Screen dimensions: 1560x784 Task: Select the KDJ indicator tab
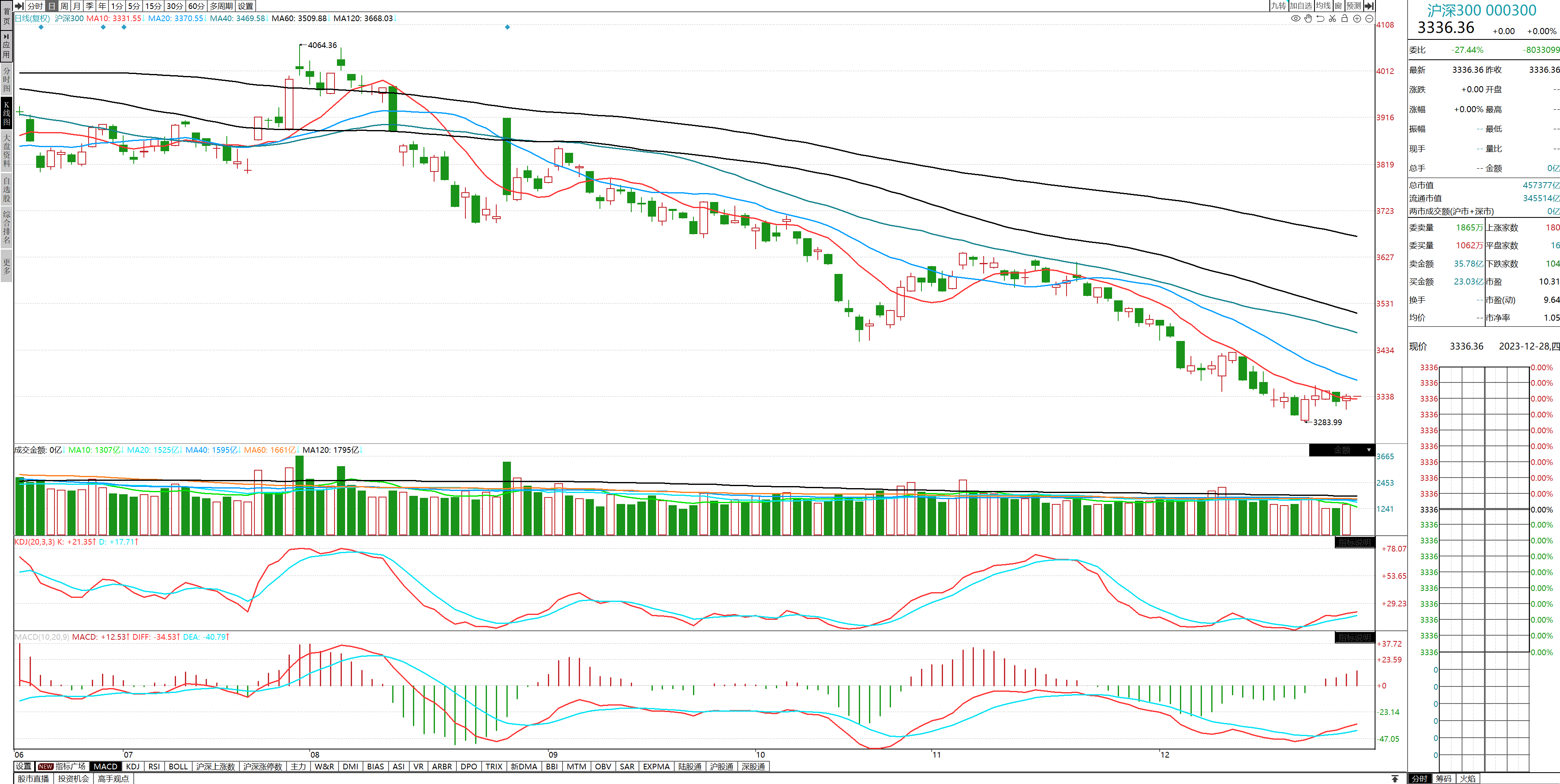click(133, 767)
